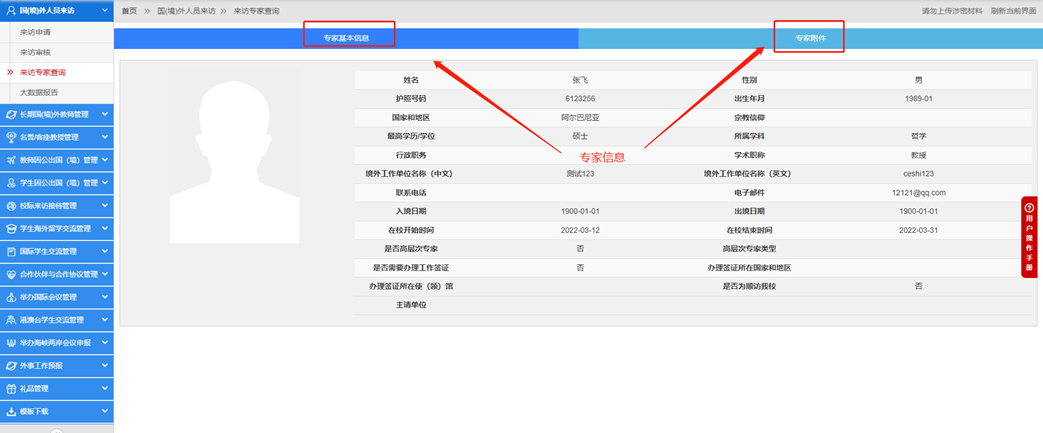Click the 礼品管理 gift icon
Image resolution: width=1043 pixels, height=433 pixels.
[x=10, y=388]
